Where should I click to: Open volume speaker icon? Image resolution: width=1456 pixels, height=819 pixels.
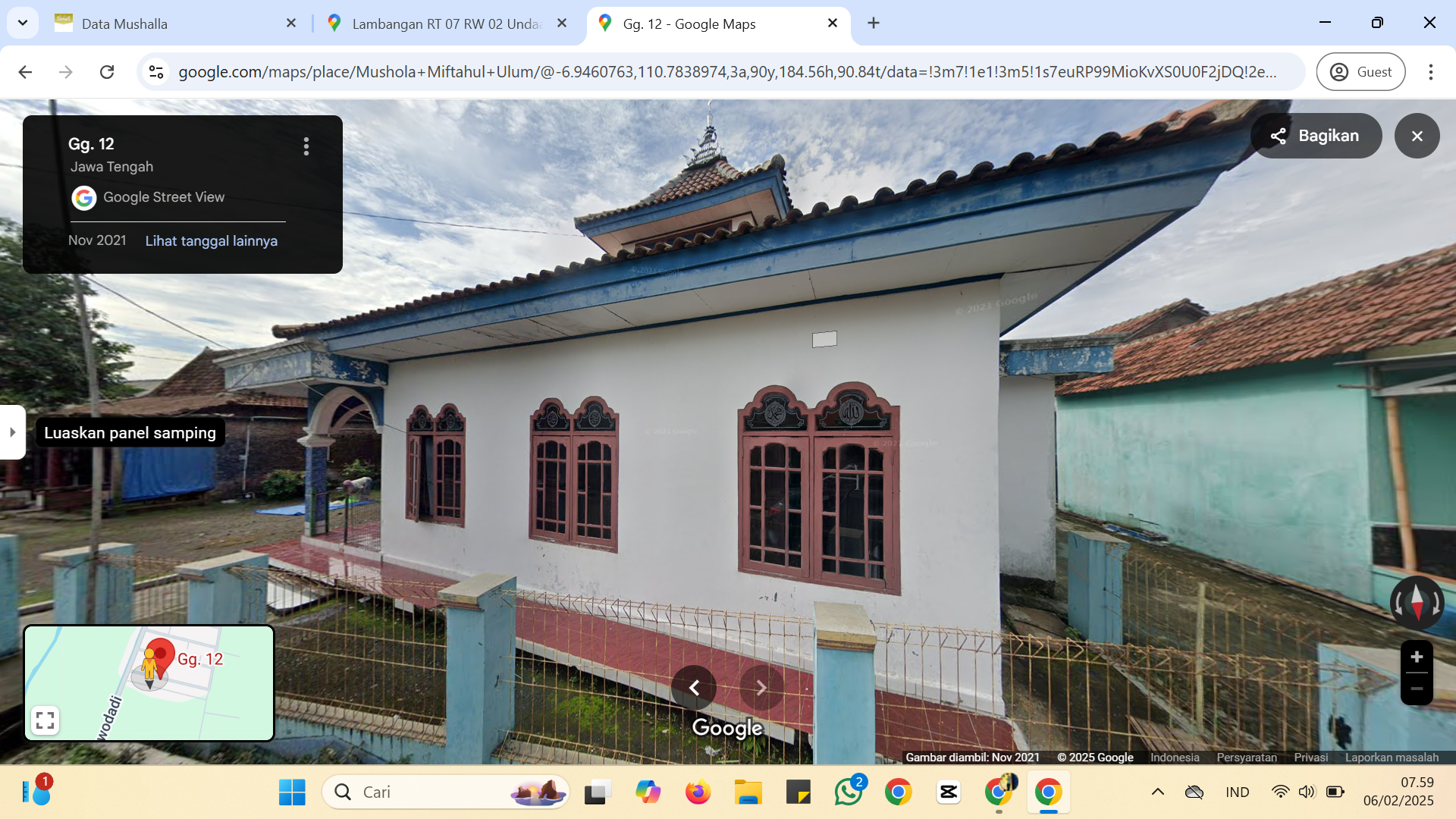pyautogui.click(x=1307, y=792)
